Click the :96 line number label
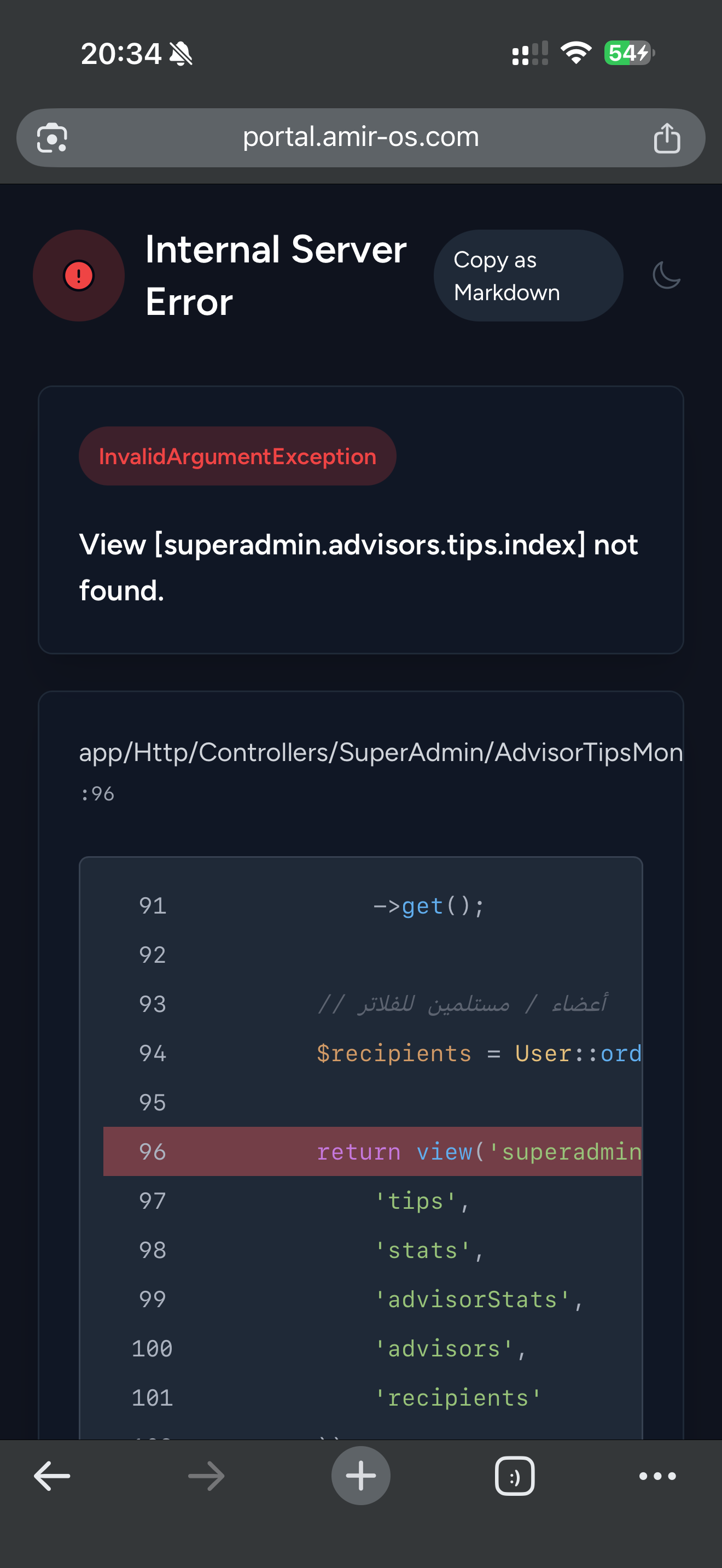Image resolution: width=722 pixels, height=1568 pixels. pyautogui.click(x=97, y=794)
